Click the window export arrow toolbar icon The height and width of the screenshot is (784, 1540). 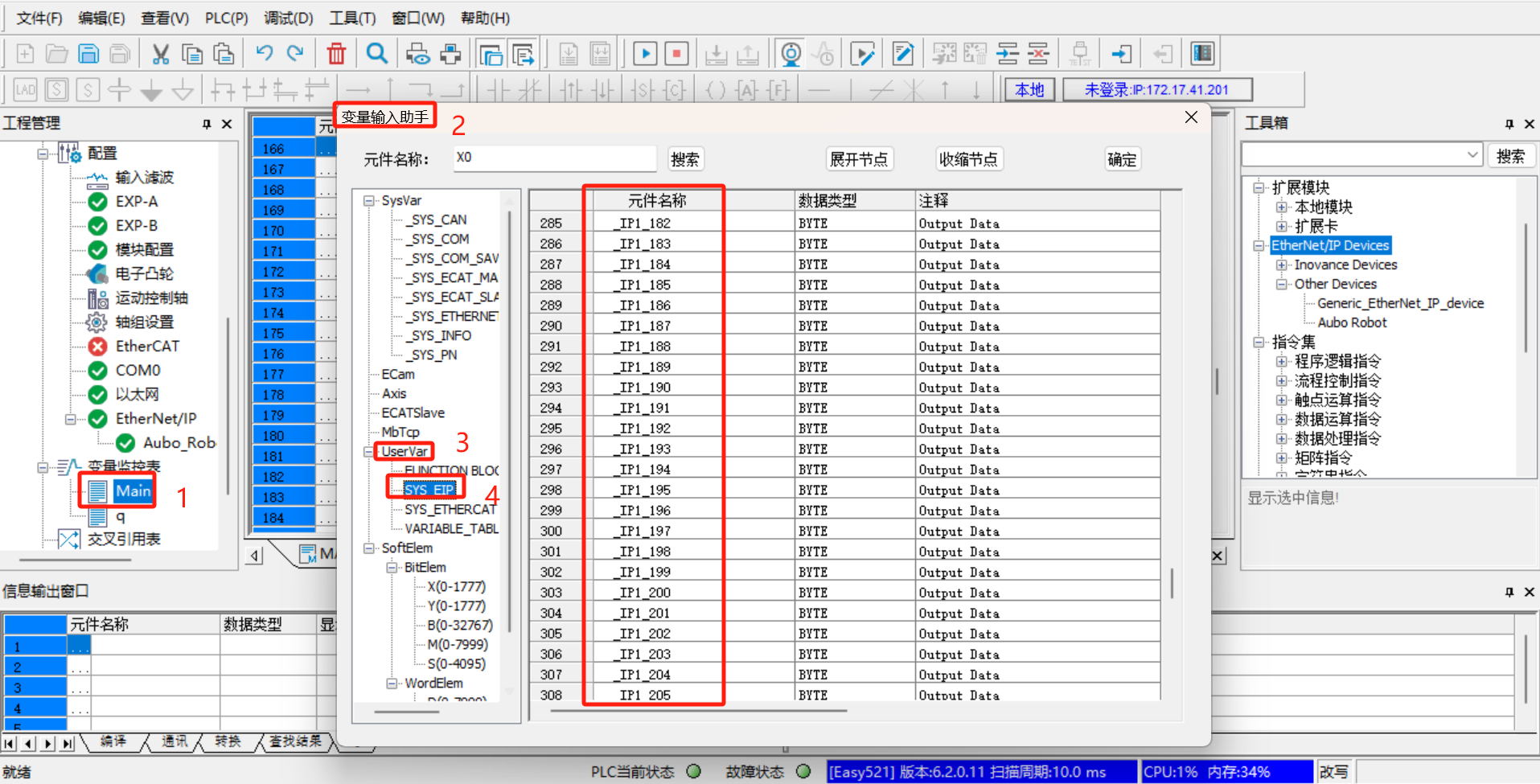[523, 54]
